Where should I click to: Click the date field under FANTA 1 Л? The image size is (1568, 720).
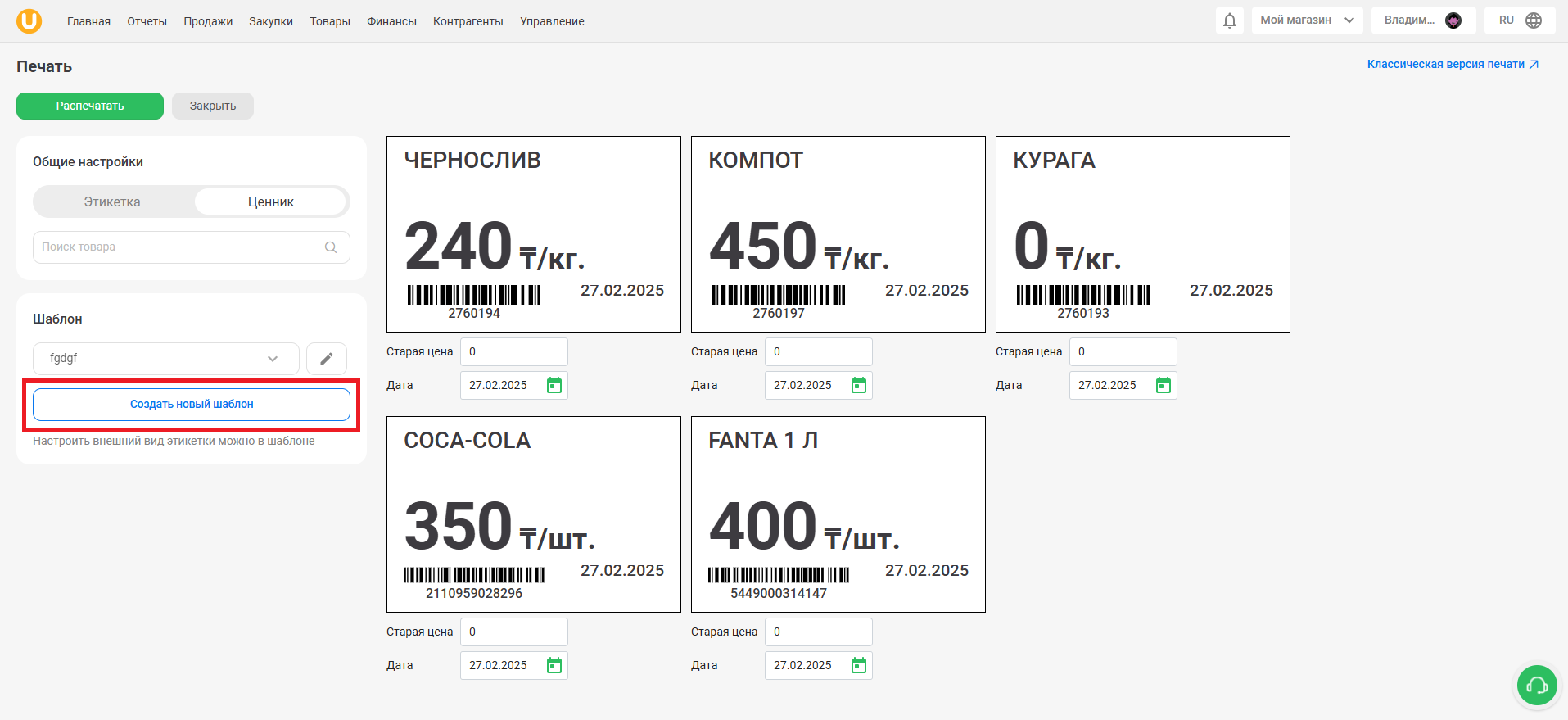click(x=819, y=665)
